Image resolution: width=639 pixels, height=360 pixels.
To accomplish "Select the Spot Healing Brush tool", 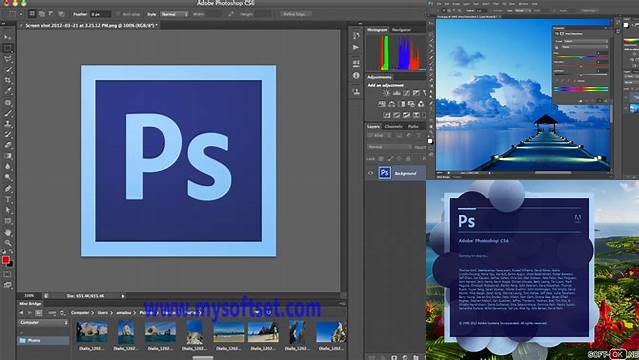I will coord(7,102).
